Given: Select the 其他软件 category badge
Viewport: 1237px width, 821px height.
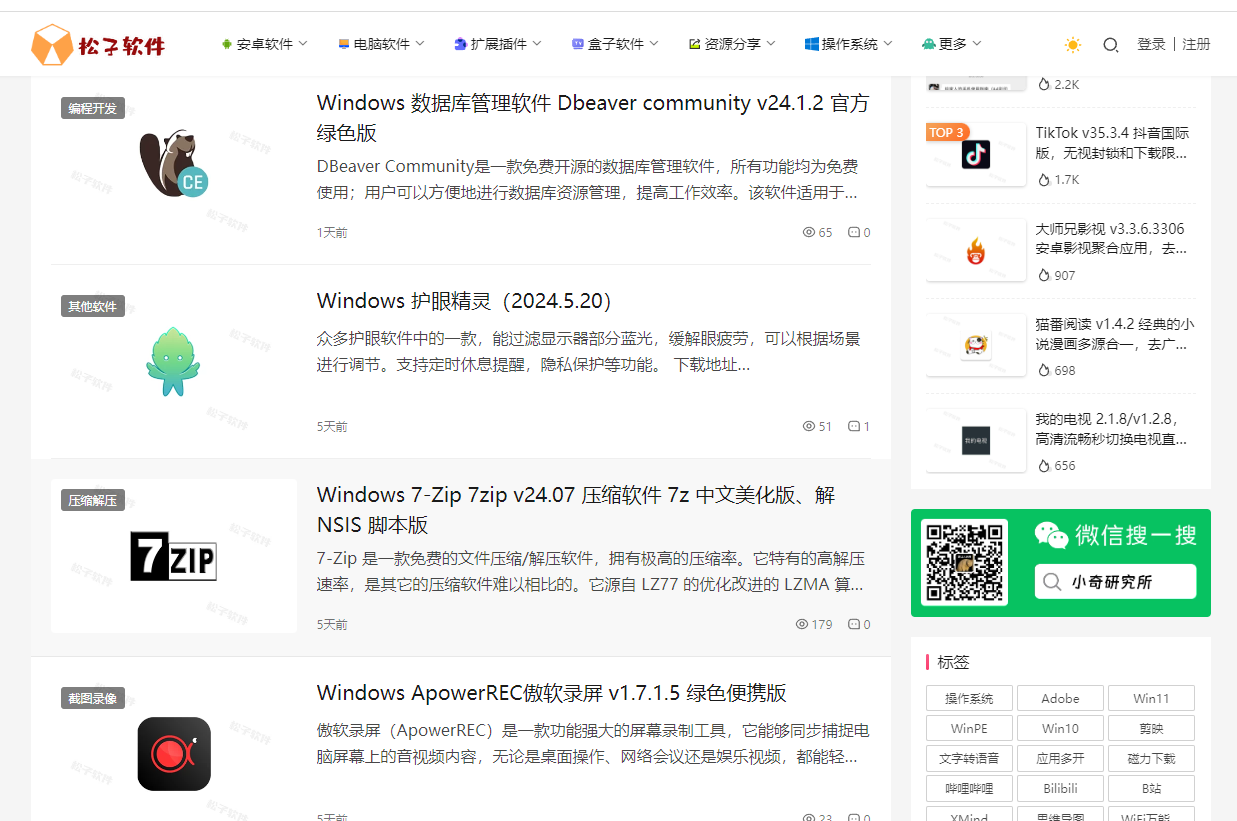Looking at the screenshot, I should tap(93, 306).
